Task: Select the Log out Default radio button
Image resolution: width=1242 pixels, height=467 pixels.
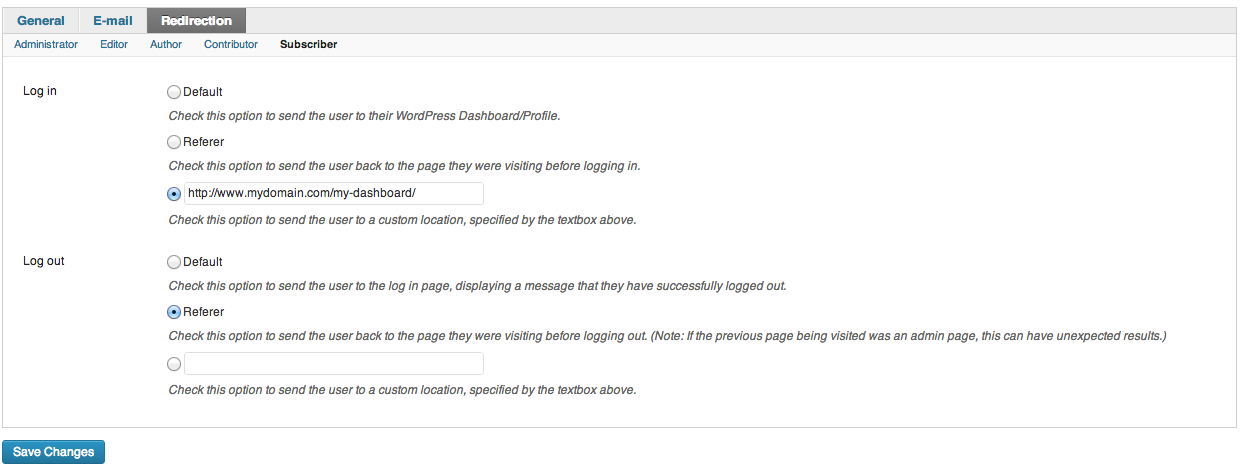Action: click(x=174, y=262)
